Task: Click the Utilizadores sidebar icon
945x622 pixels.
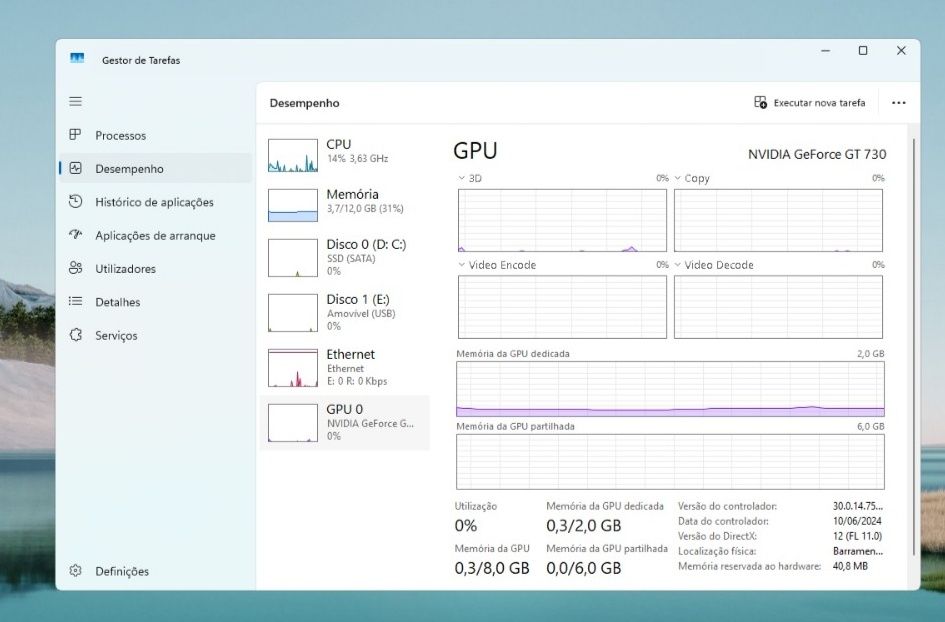Action: (75, 268)
